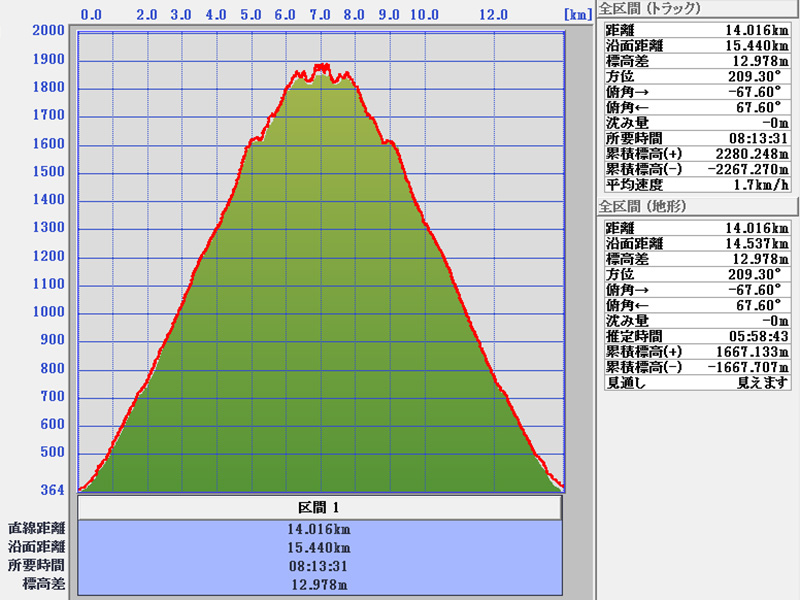Viewport: 800px width, 600px height.
Task: Click the 見通し 見えます row
Action: coord(697,382)
